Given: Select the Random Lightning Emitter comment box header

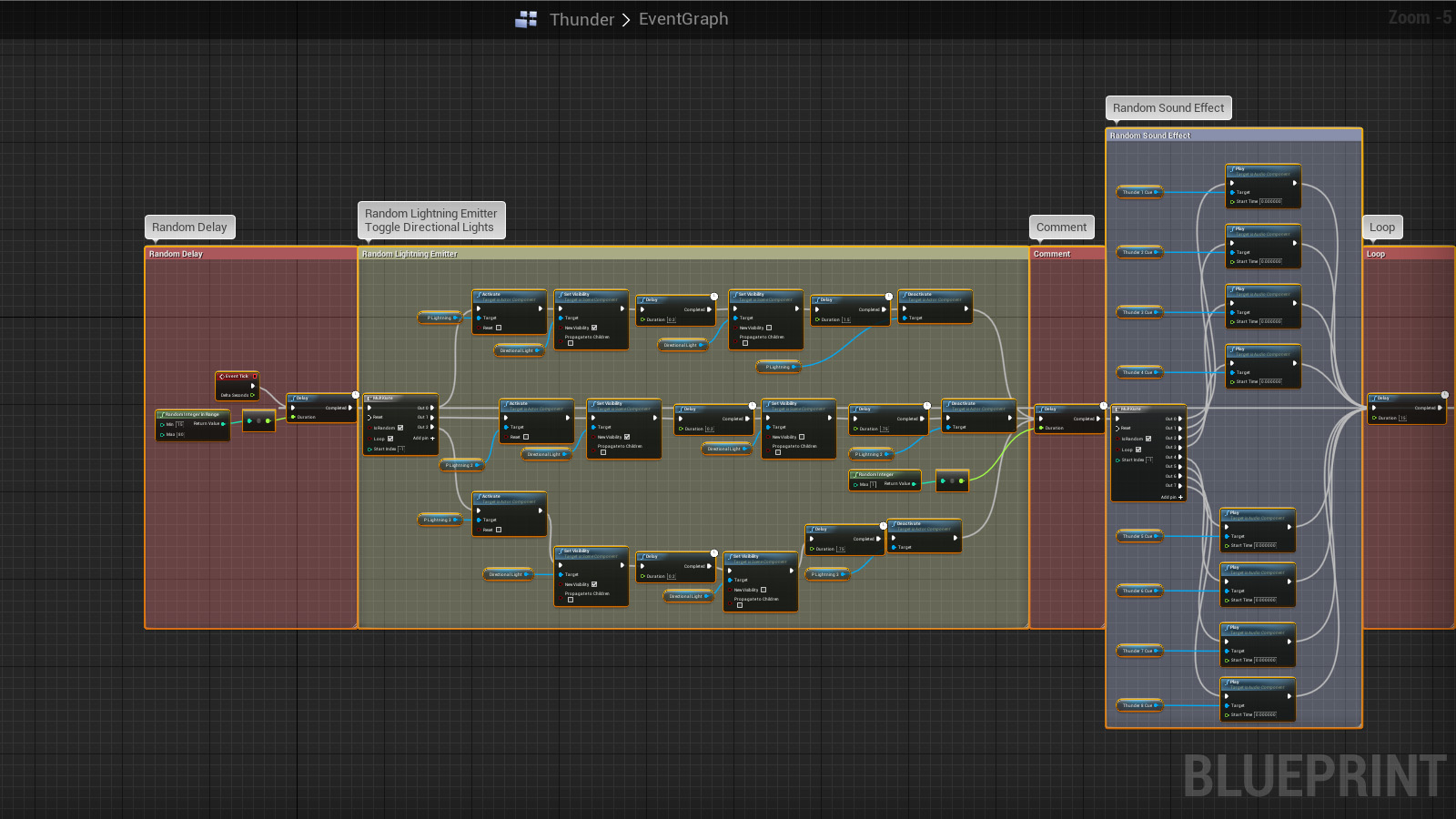Looking at the screenshot, I should tap(693, 254).
